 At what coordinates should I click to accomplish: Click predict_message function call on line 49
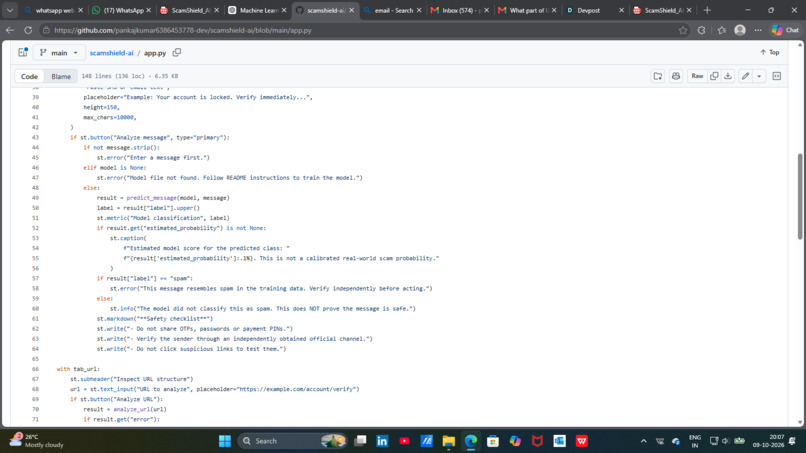pyautogui.click(x=151, y=198)
